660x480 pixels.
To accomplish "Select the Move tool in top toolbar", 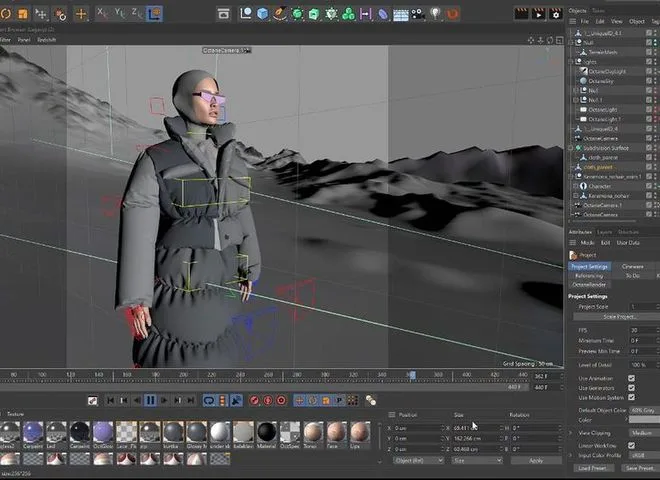I will coord(81,15).
